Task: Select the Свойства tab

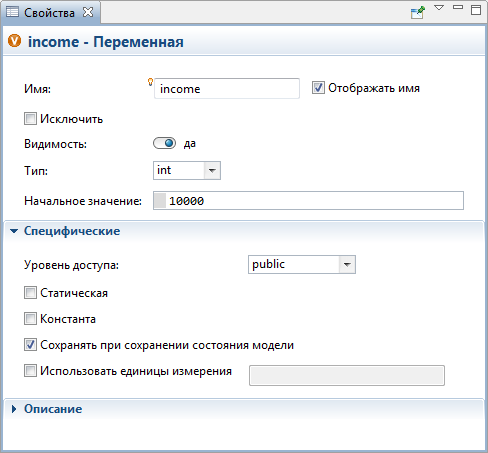Action: [50, 12]
